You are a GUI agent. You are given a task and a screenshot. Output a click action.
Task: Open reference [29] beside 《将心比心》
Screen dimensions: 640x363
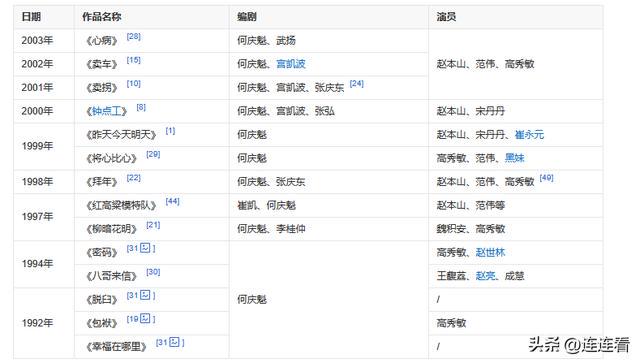pyautogui.click(x=153, y=154)
